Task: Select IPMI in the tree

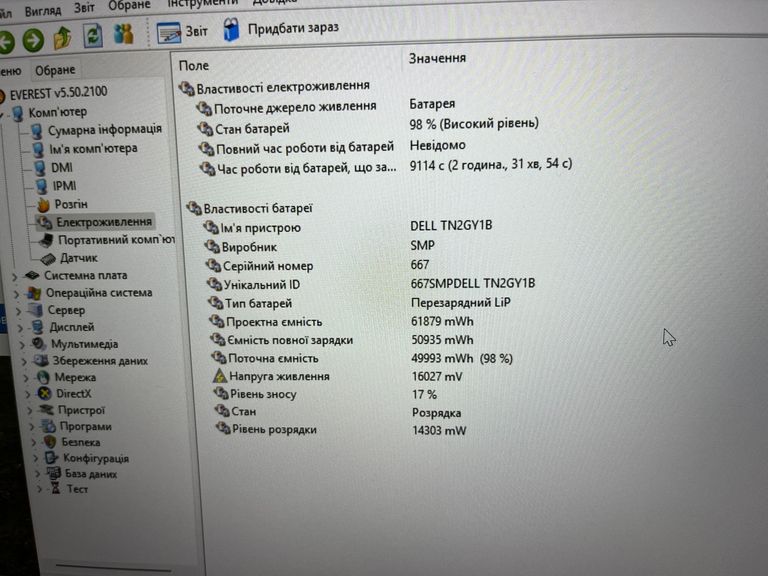Action: pos(64,186)
